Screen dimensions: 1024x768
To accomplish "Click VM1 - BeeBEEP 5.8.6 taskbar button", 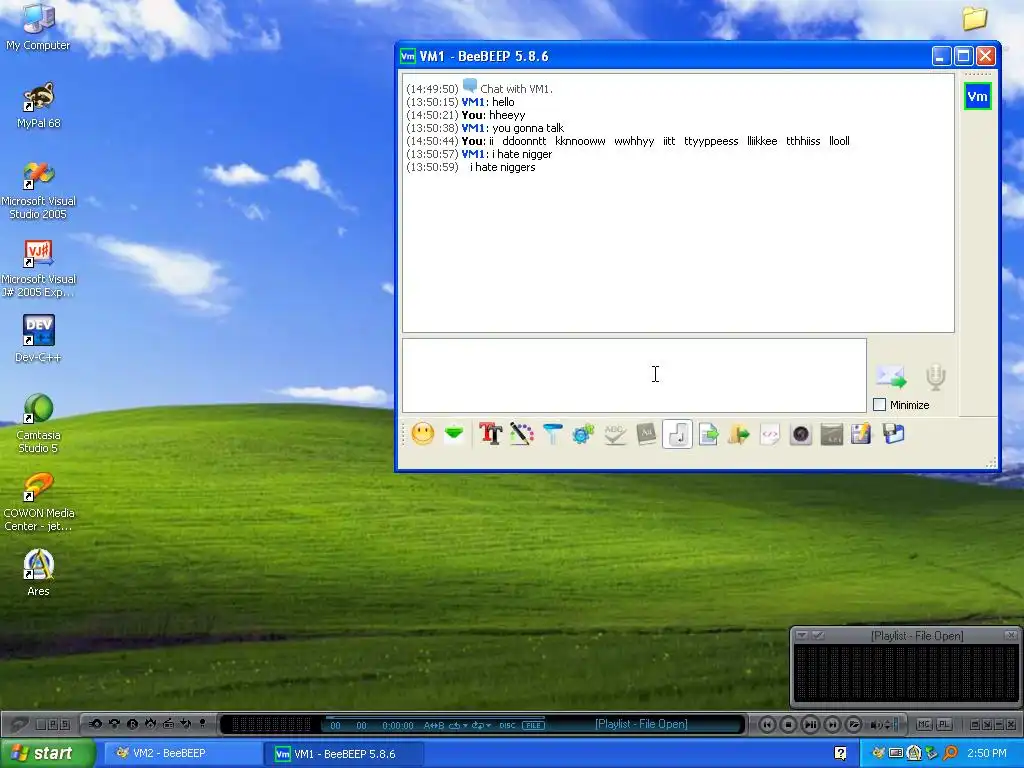I will pyautogui.click(x=344, y=754).
